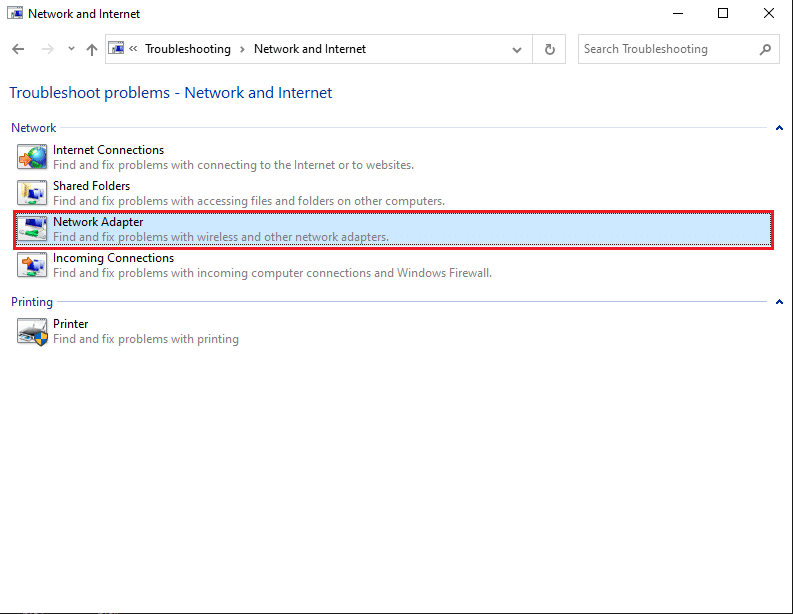Click the Printer troubleshooter icon
793x614 pixels.
pyautogui.click(x=32, y=331)
